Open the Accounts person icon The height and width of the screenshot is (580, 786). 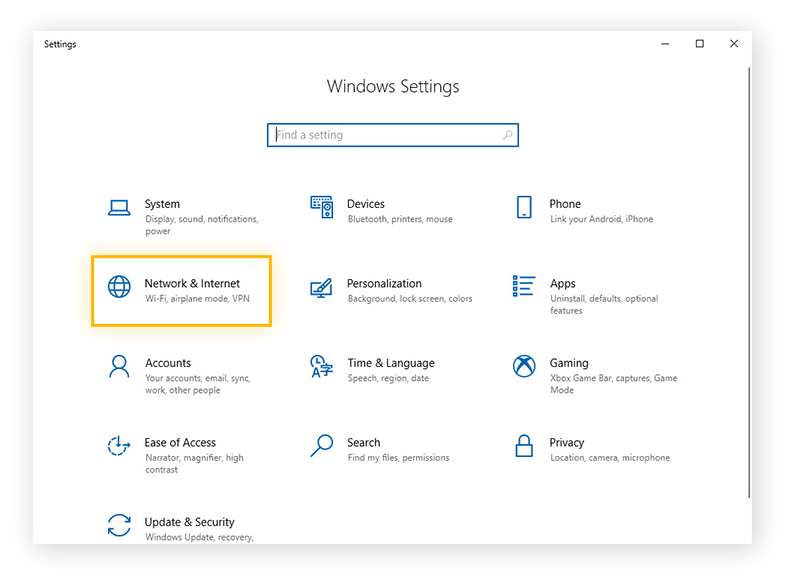tap(119, 367)
